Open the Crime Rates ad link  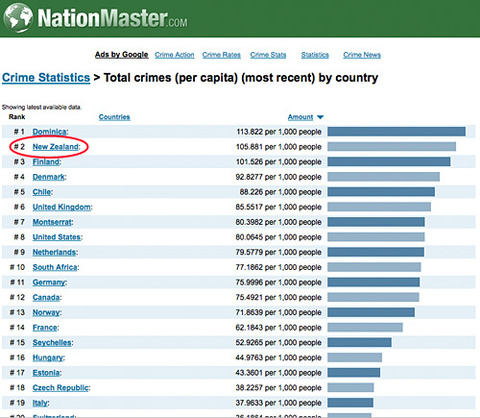pyautogui.click(x=221, y=55)
